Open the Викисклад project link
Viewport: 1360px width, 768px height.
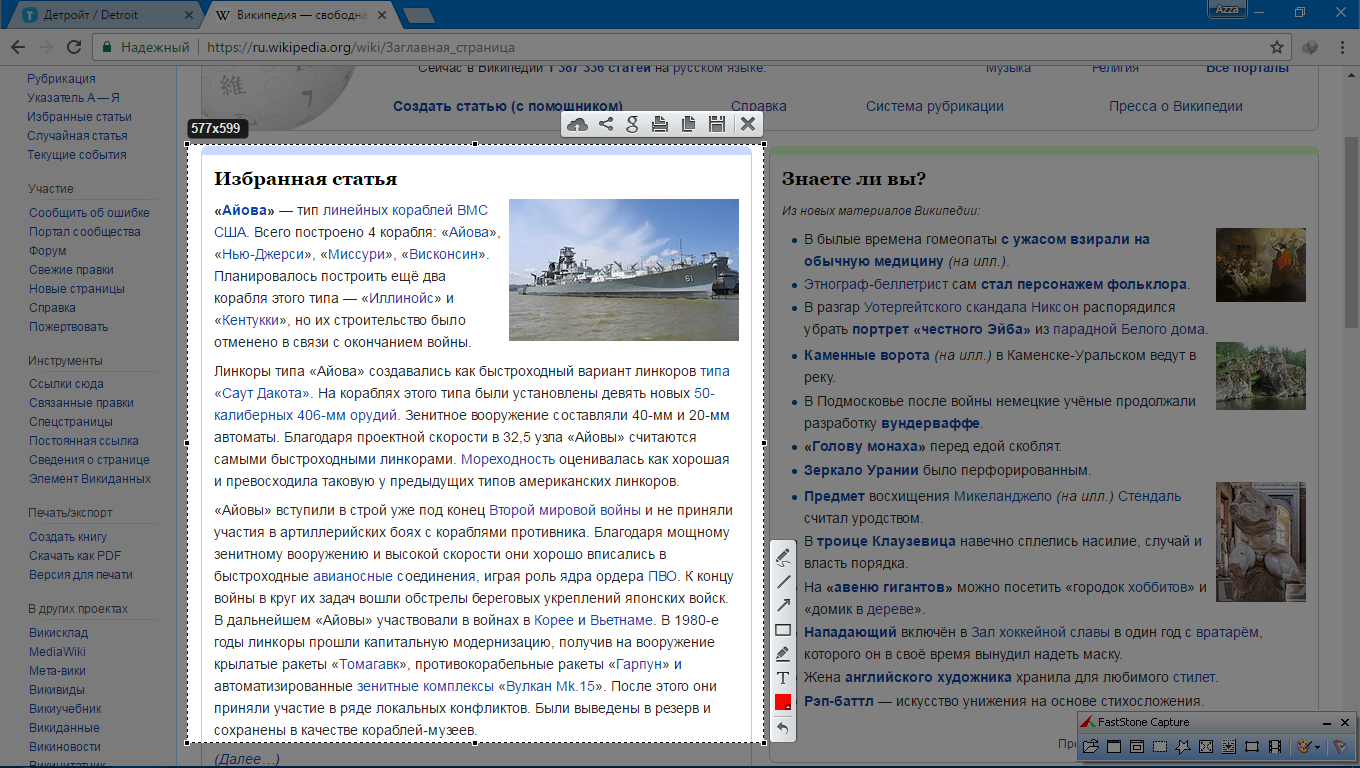pos(58,633)
